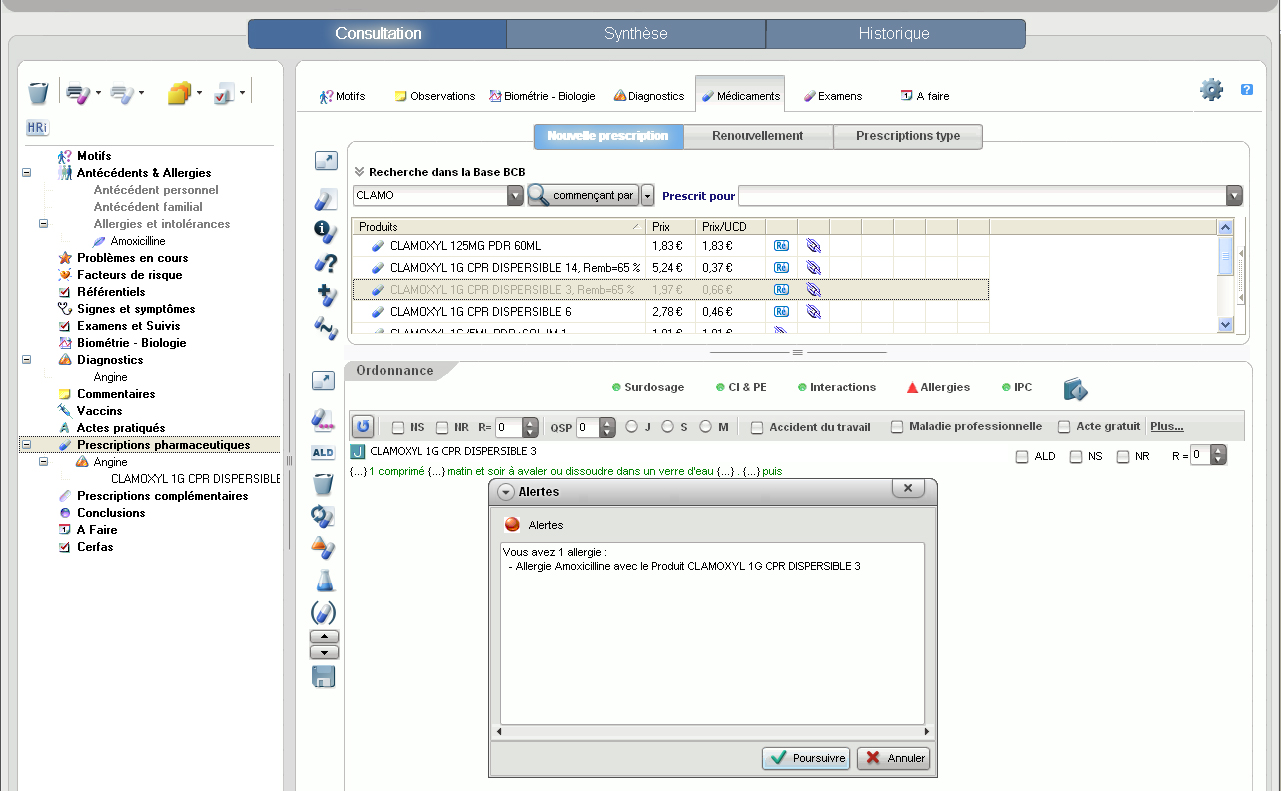Check the Acte gratuit checkbox

click(x=1064, y=427)
